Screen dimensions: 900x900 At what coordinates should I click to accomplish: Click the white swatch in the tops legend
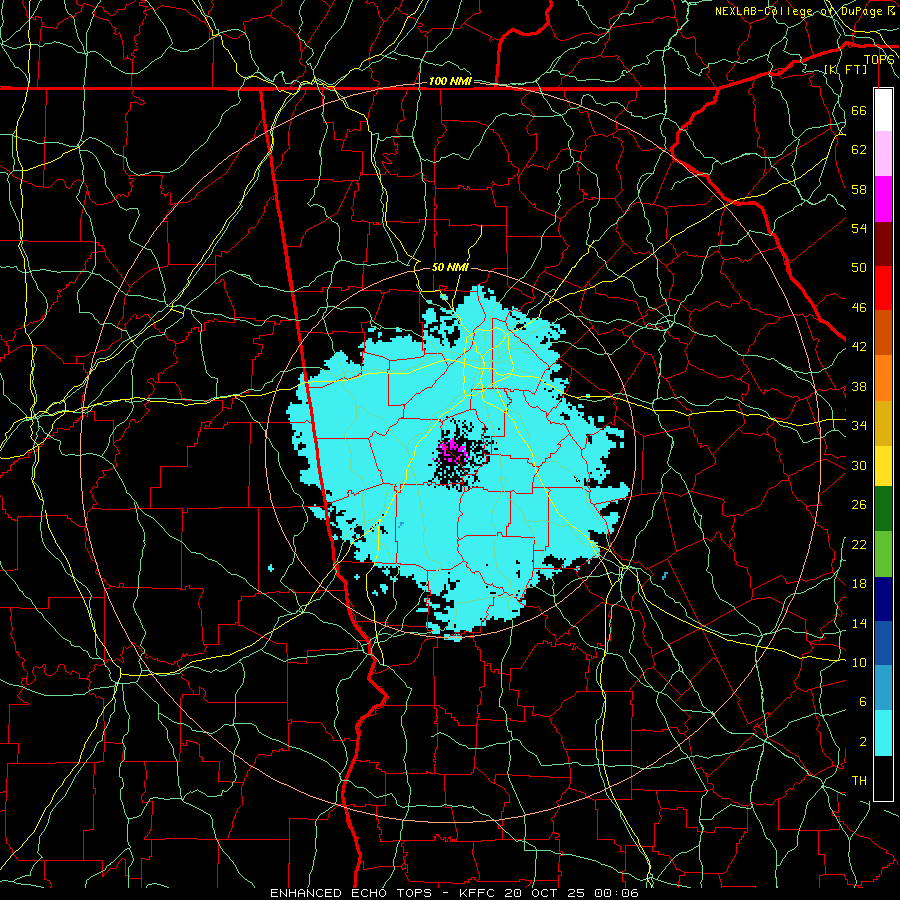pos(883,110)
